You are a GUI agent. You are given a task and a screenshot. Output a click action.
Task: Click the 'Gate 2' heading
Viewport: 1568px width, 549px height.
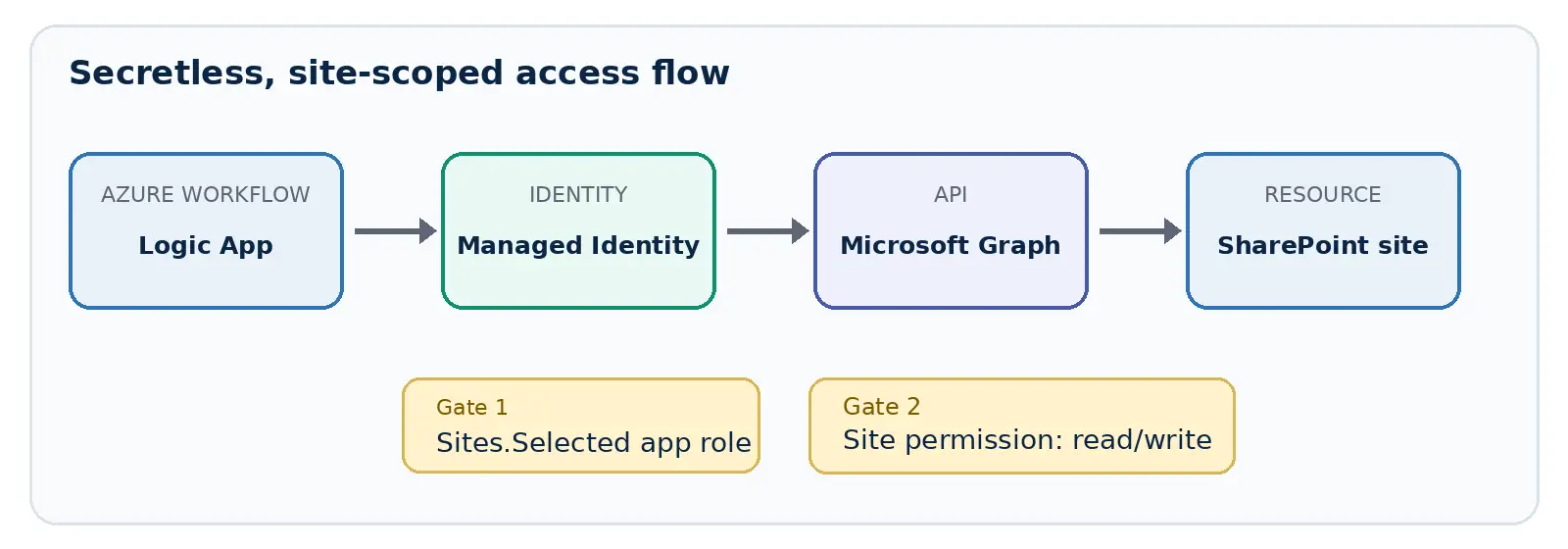tap(881, 406)
